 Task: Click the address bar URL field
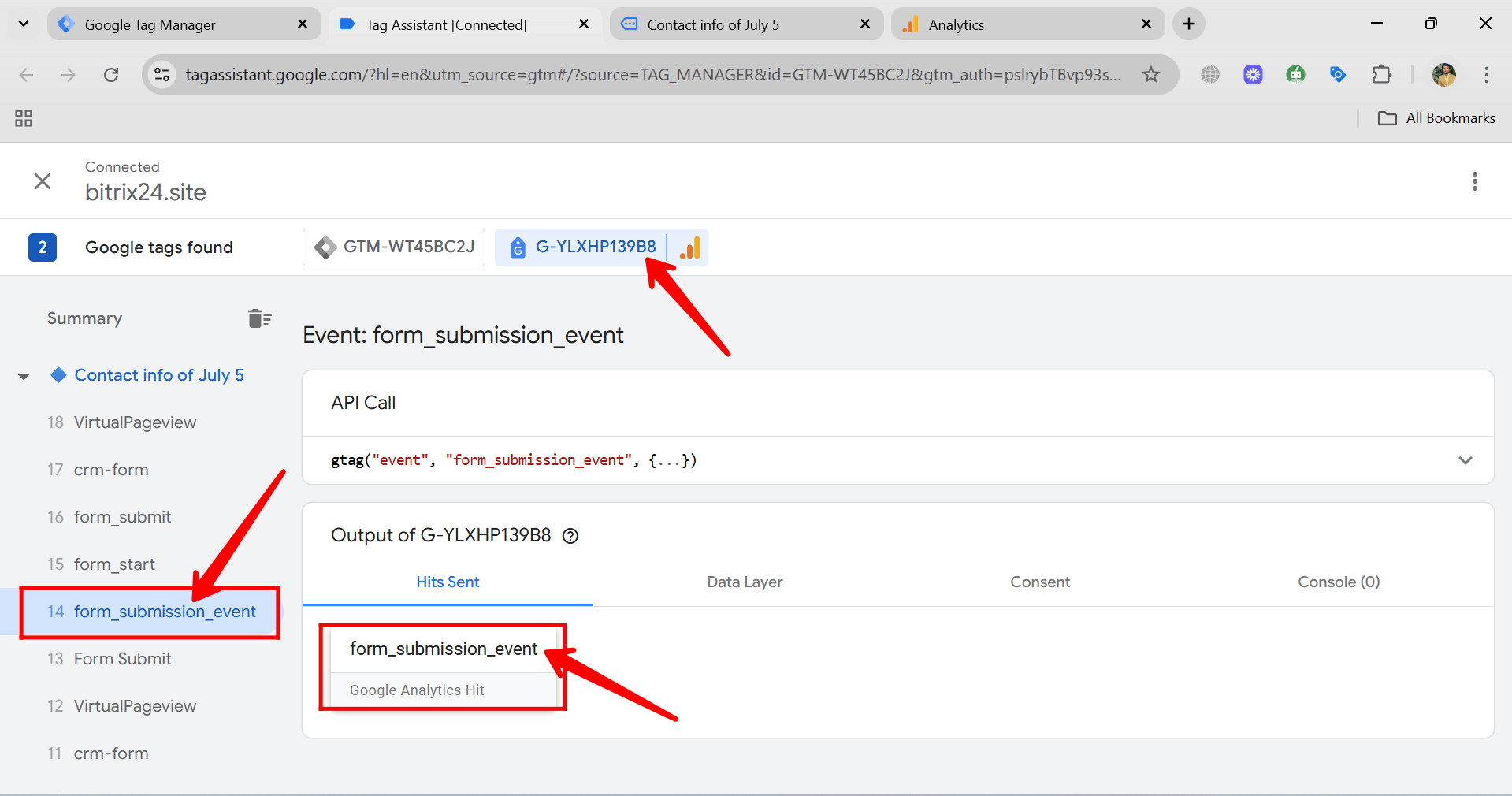[652, 75]
